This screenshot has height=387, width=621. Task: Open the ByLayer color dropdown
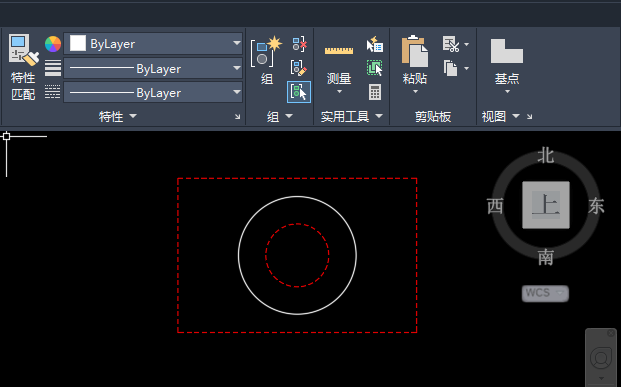coord(153,44)
